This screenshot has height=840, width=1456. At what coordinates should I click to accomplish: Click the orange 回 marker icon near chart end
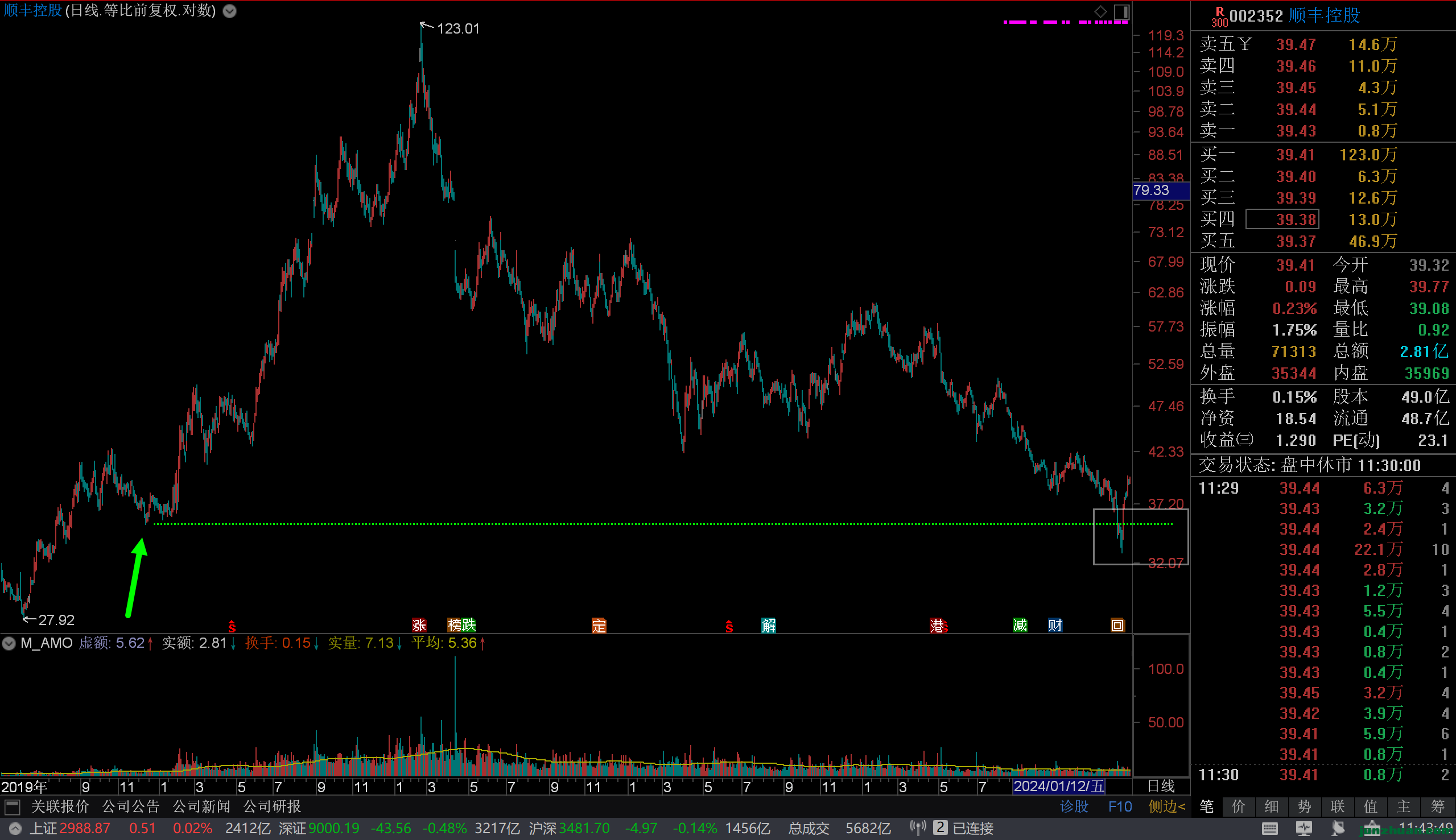click(x=1117, y=625)
